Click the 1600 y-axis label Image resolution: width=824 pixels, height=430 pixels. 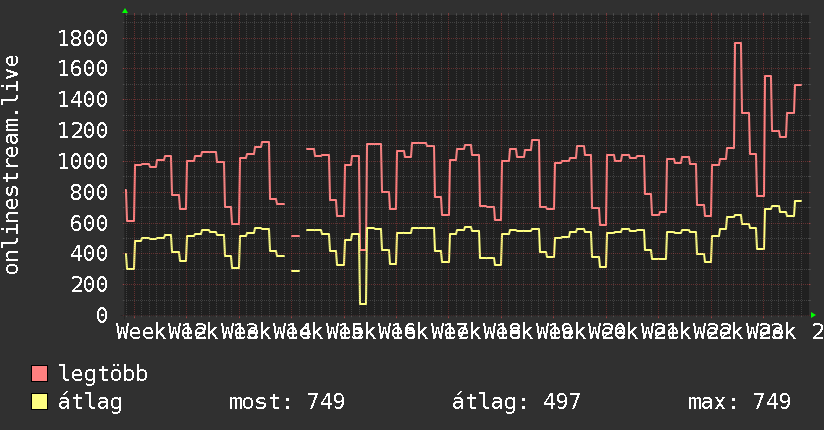[x=83, y=69]
